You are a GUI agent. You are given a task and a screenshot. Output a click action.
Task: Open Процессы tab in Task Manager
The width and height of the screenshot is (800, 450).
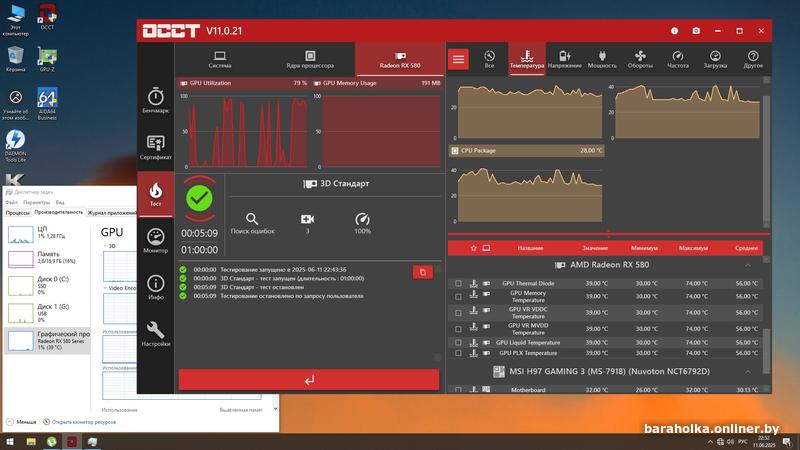tap(18, 213)
